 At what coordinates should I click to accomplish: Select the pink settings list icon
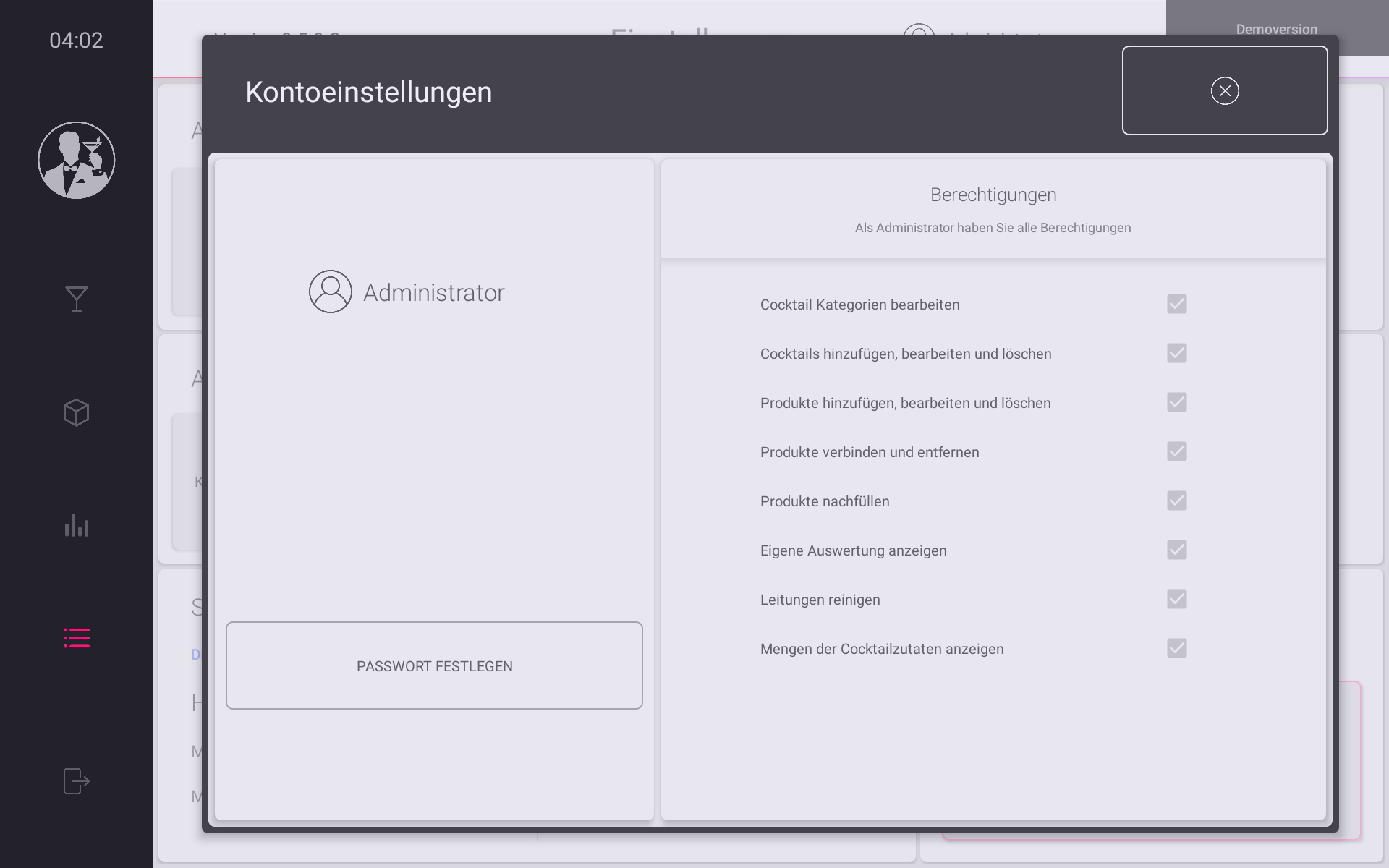click(x=76, y=637)
